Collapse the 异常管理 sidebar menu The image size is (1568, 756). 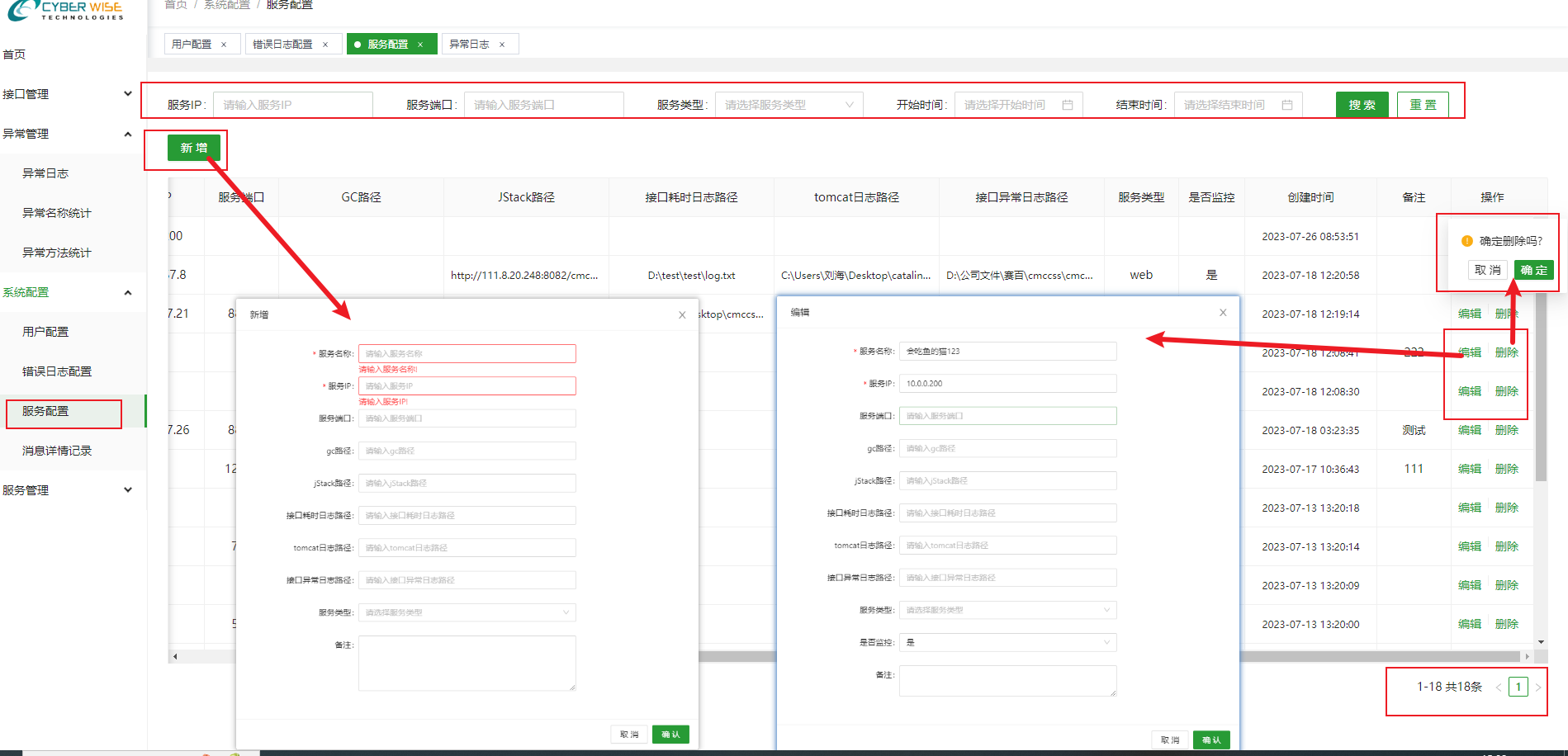pyautogui.click(x=128, y=134)
